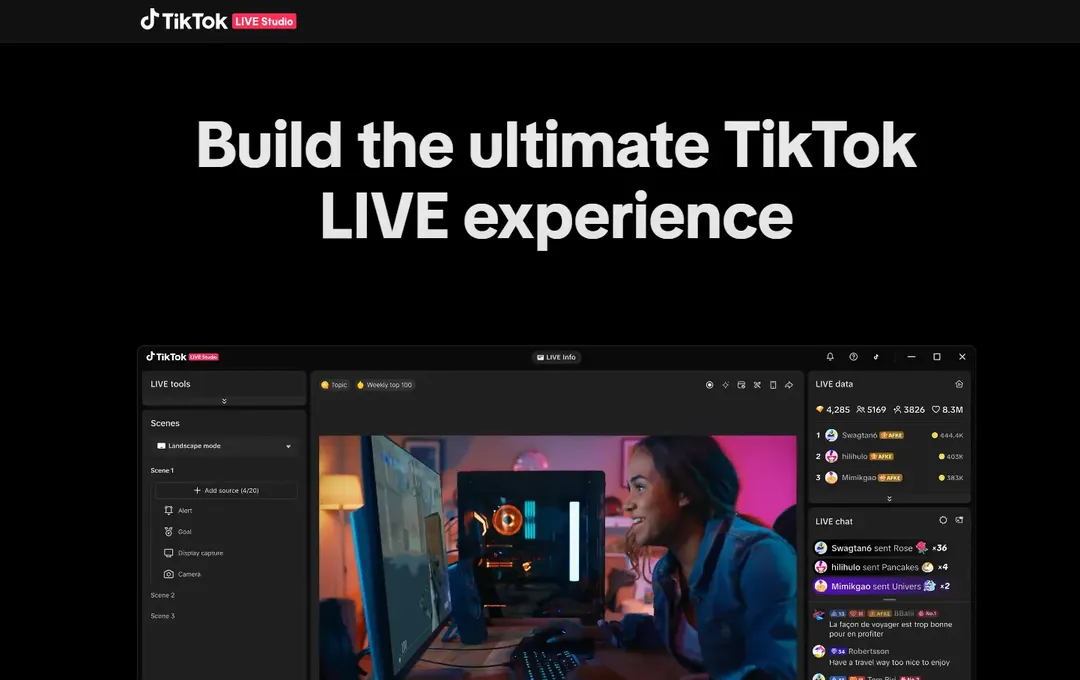This screenshot has height=680, width=1080.
Task: Select Scene 2 in Scenes list
Action: (x=163, y=595)
